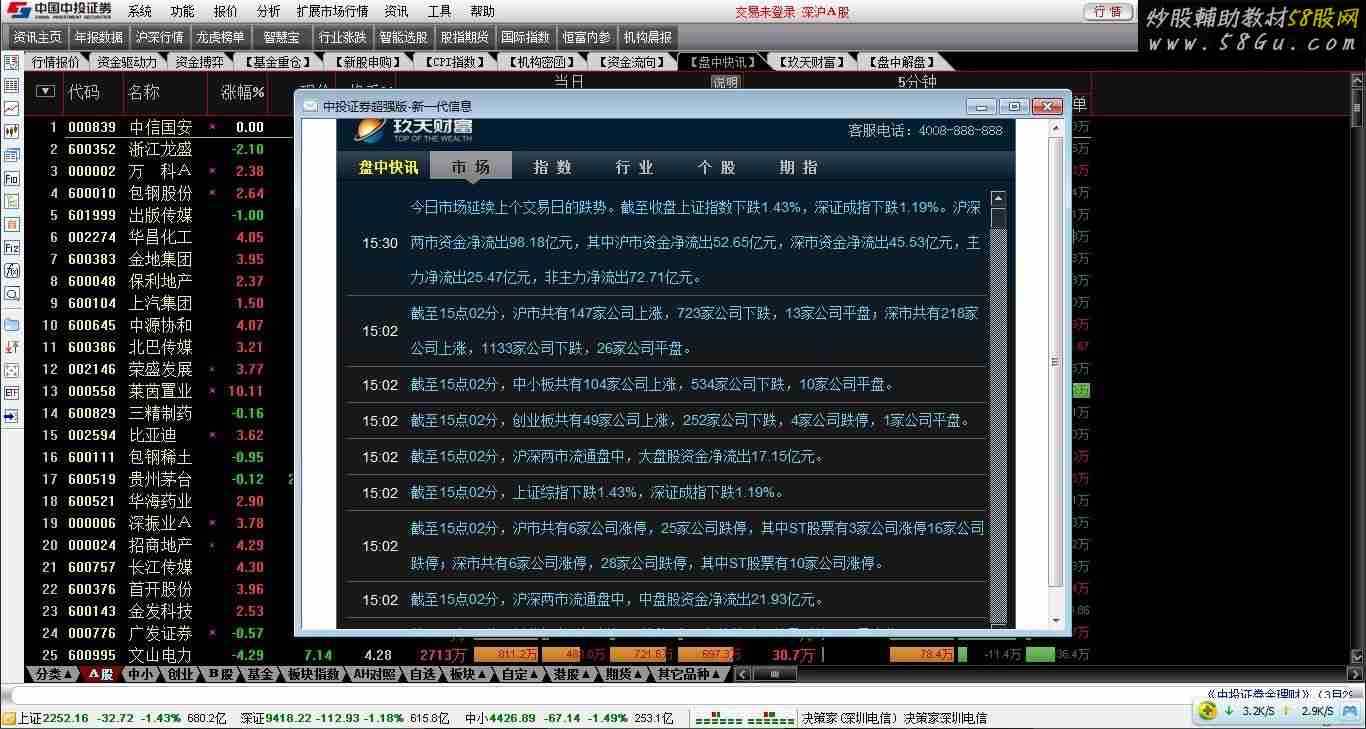Open the 扩展市场行情 menu
The width and height of the screenshot is (1366, 729).
click(333, 11)
